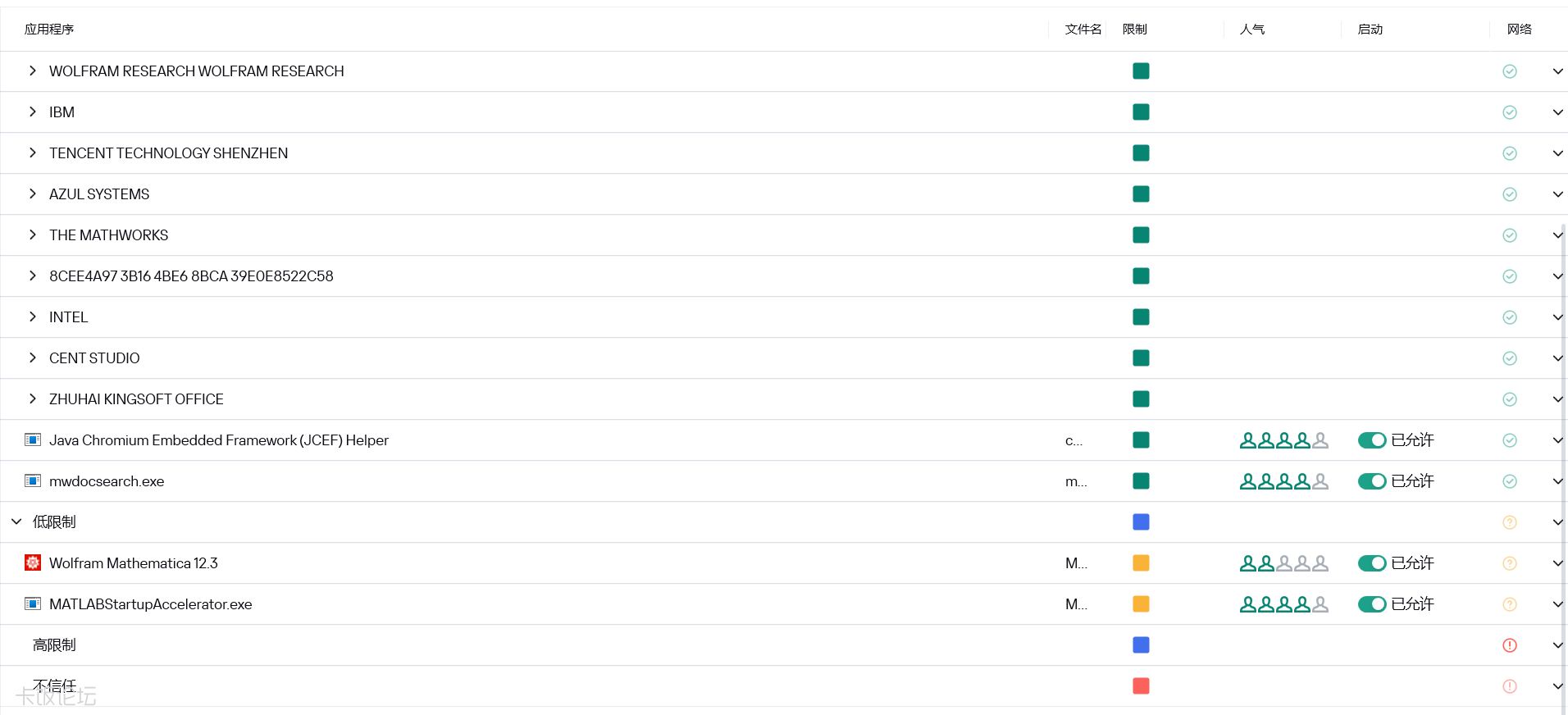The width and height of the screenshot is (1568, 715).
Task: Click network status checkmark for IBM
Action: [1510, 112]
